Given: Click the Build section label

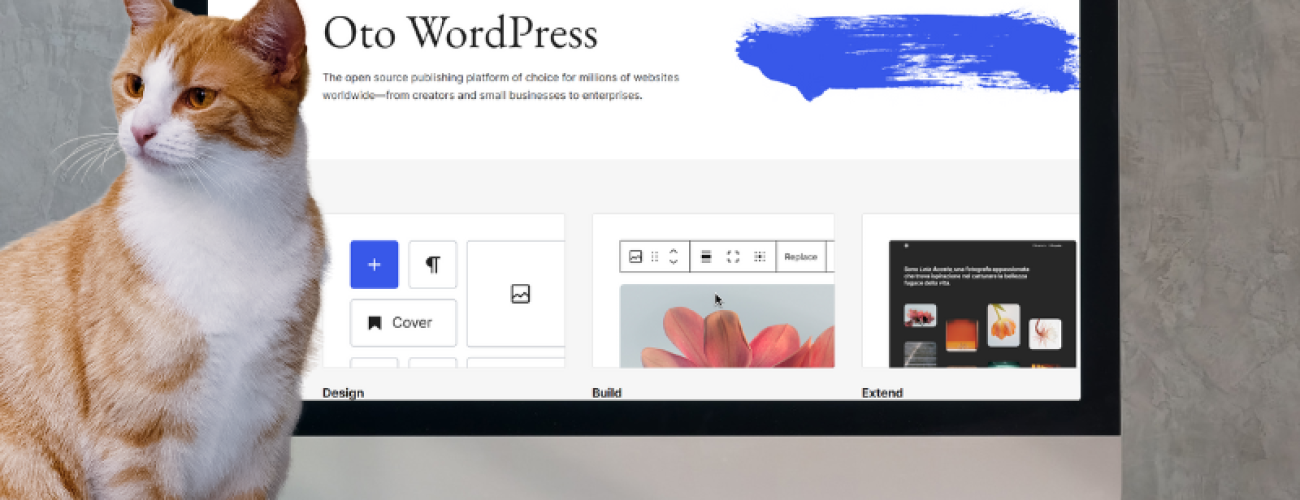Looking at the screenshot, I should [606, 393].
